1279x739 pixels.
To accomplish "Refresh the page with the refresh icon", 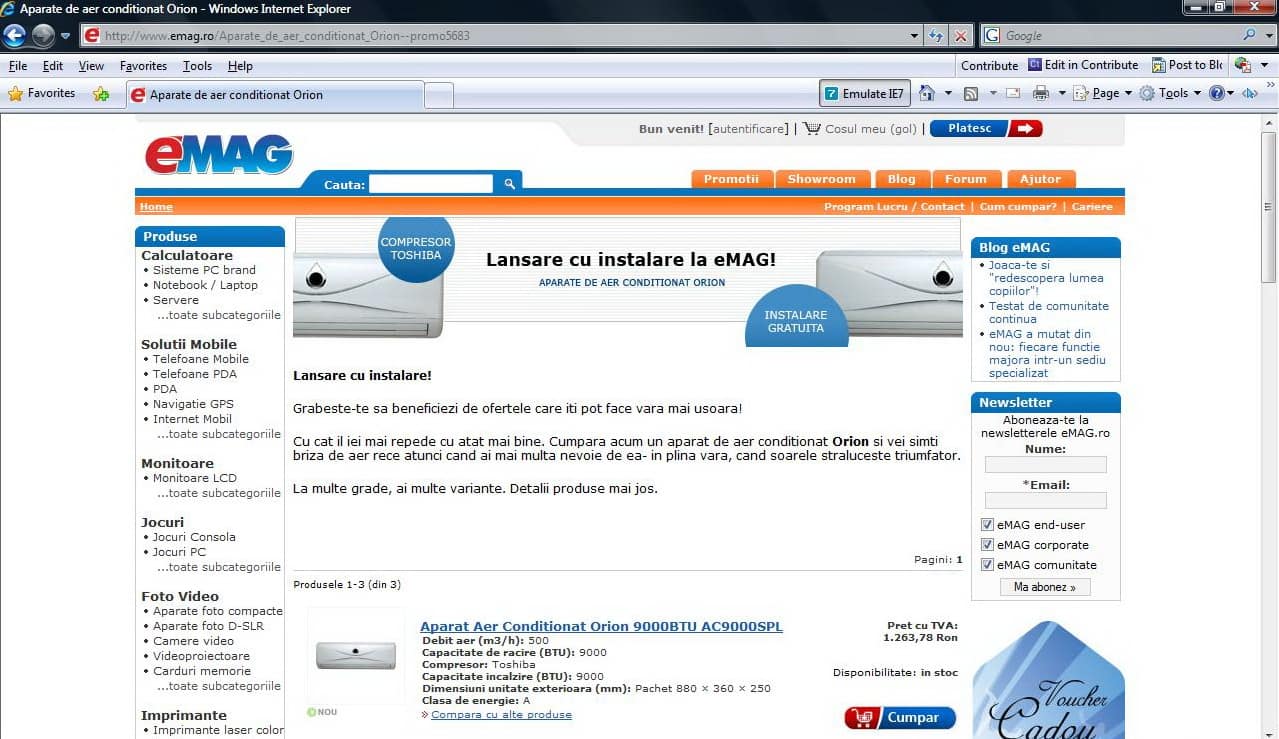I will tap(936, 36).
